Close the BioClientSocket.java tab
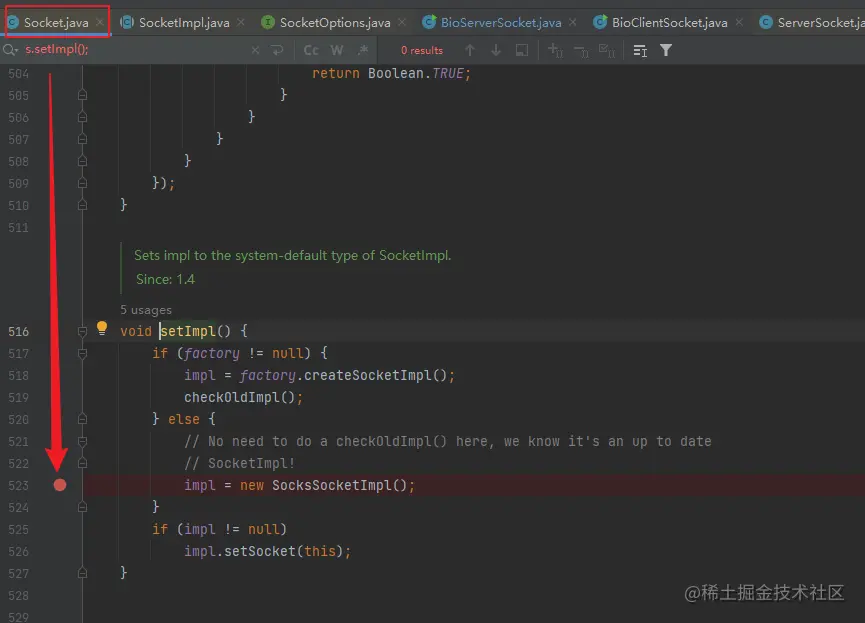Image resolution: width=865 pixels, height=623 pixels. [x=739, y=22]
